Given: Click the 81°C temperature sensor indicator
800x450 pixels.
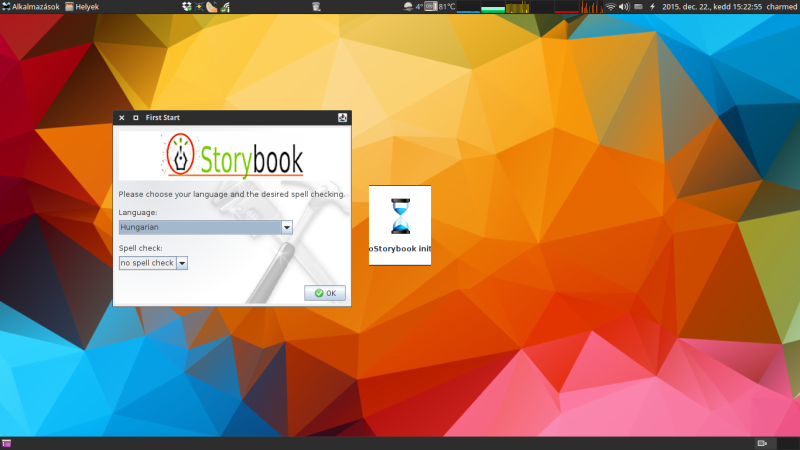Looking at the screenshot, I should 440,7.
